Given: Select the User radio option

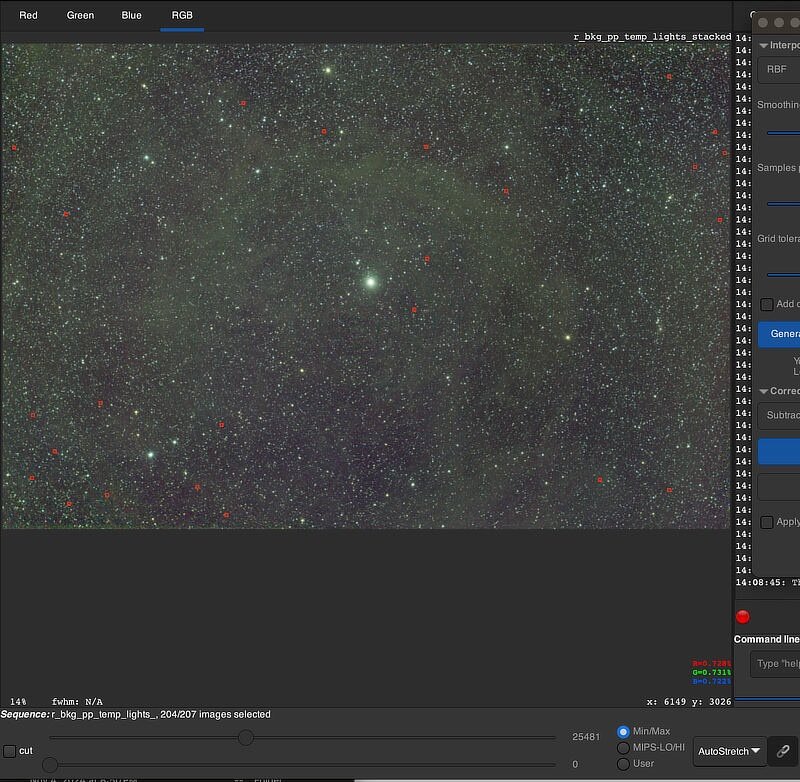Looking at the screenshot, I should [x=624, y=763].
